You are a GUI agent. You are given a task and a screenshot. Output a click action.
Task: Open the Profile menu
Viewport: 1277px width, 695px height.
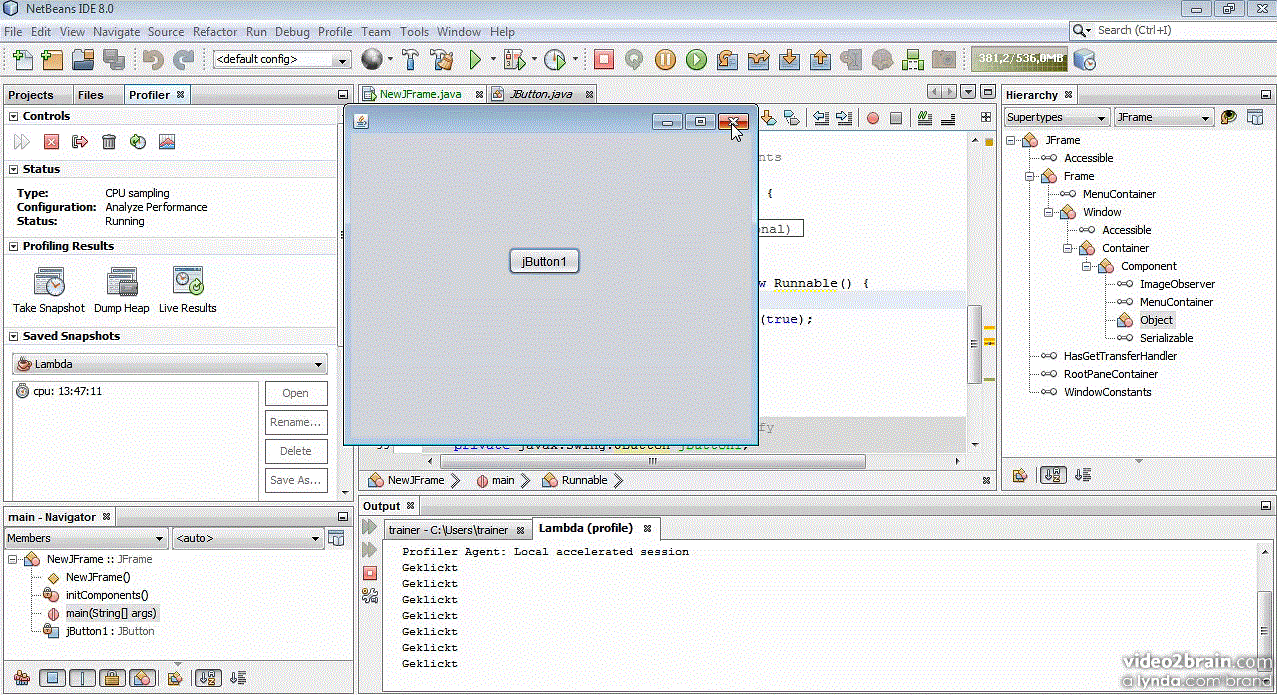[335, 31]
